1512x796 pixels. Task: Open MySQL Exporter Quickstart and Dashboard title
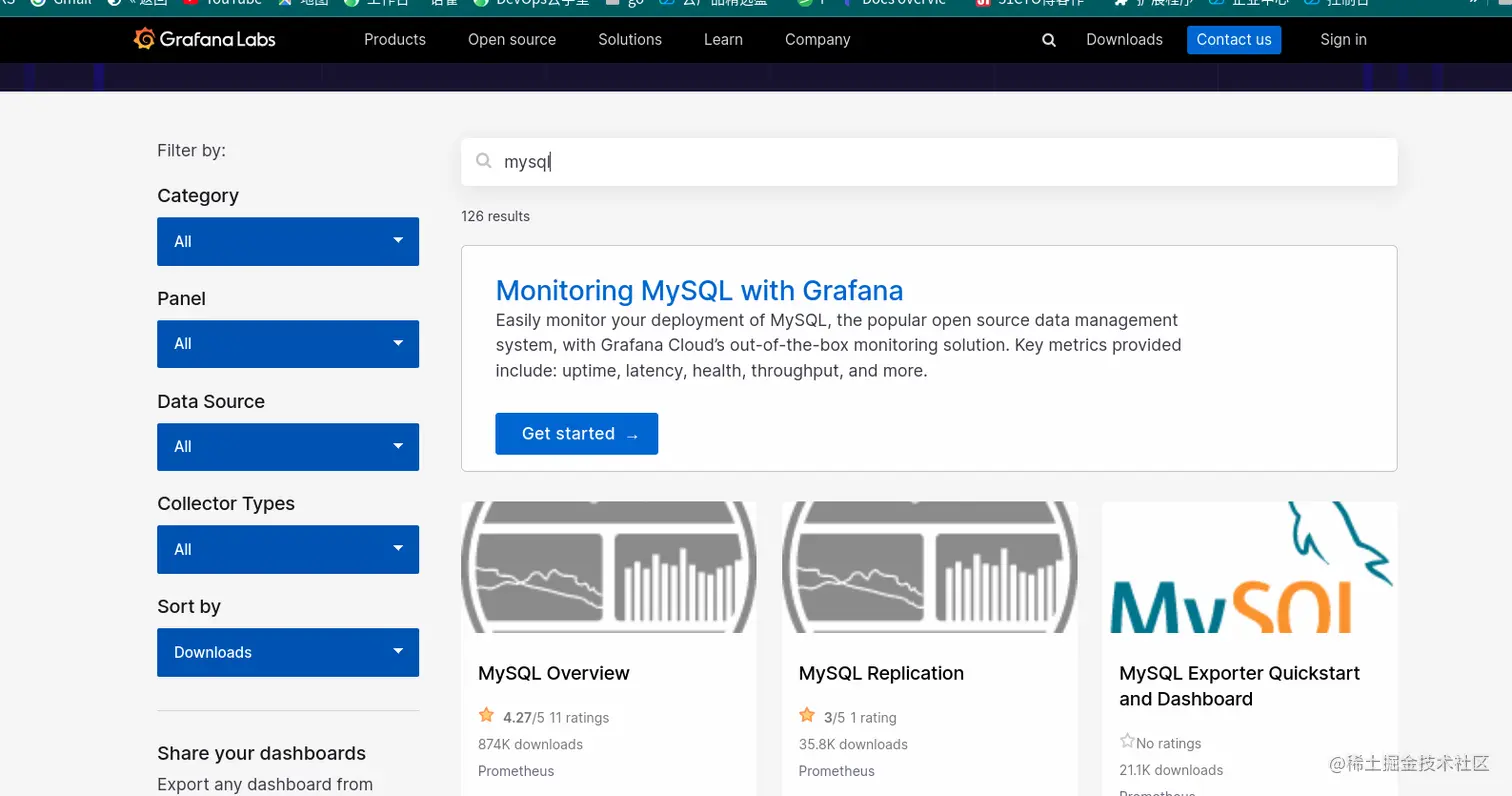[1239, 686]
